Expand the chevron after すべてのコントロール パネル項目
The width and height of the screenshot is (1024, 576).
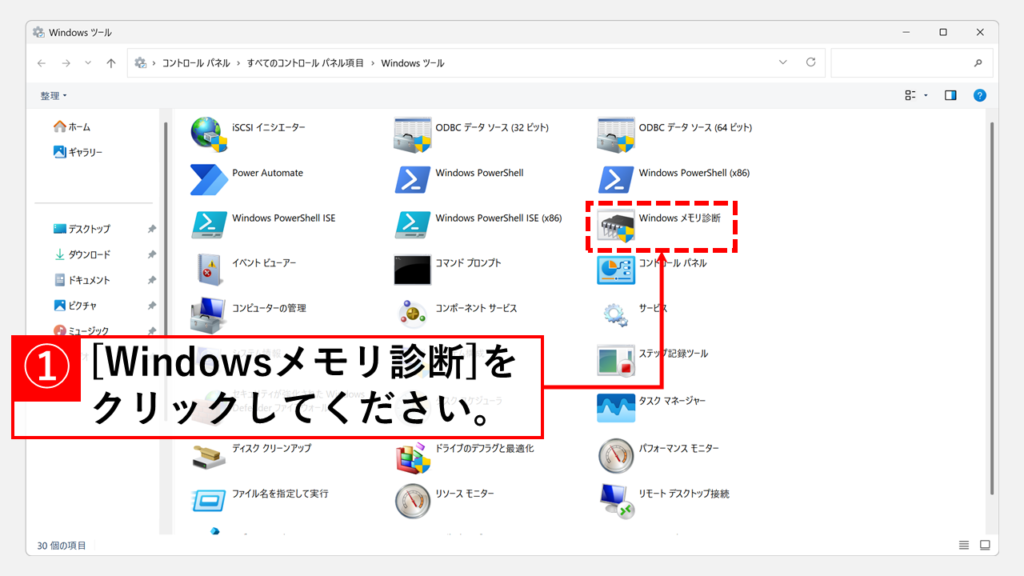coord(373,63)
